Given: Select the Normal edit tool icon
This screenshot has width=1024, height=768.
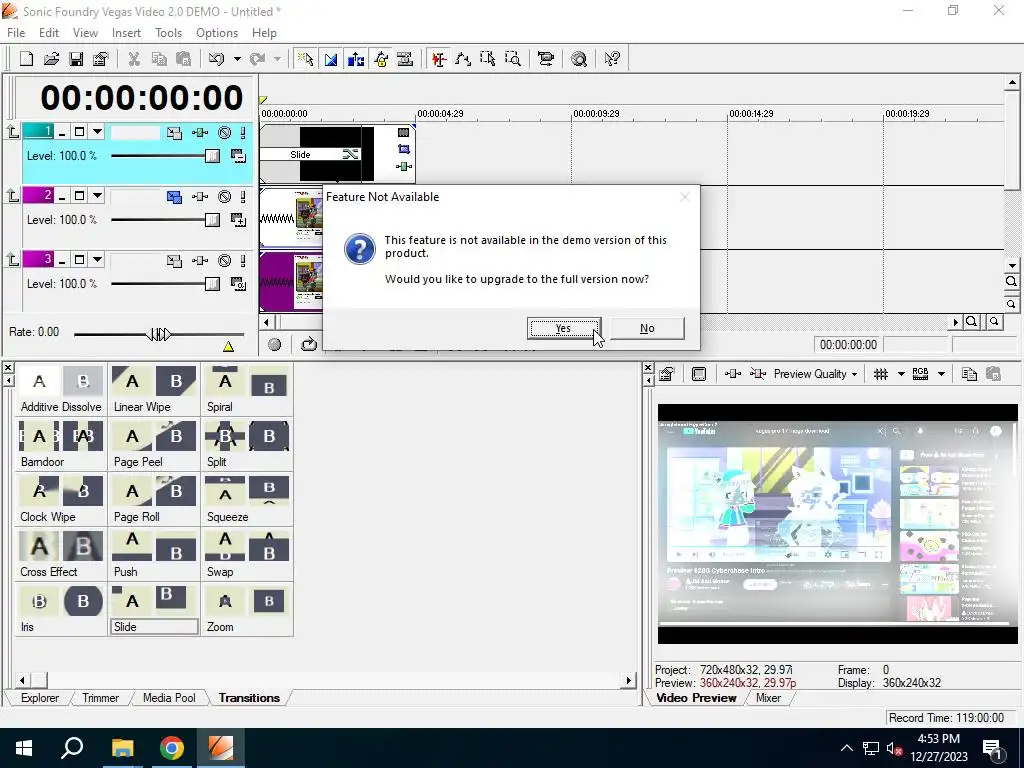Looking at the screenshot, I should [439, 59].
